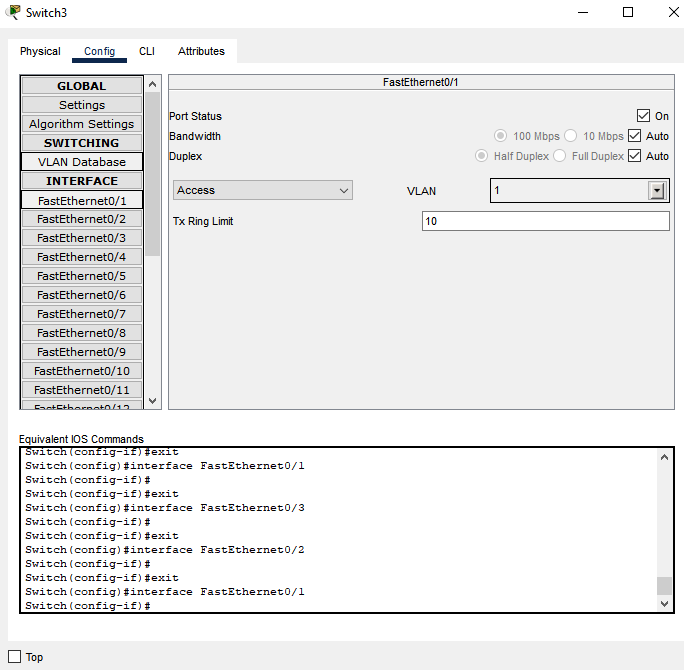Screen dimensions: 684x670
Task: Click the Bandwidth label
Action: pos(195,136)
